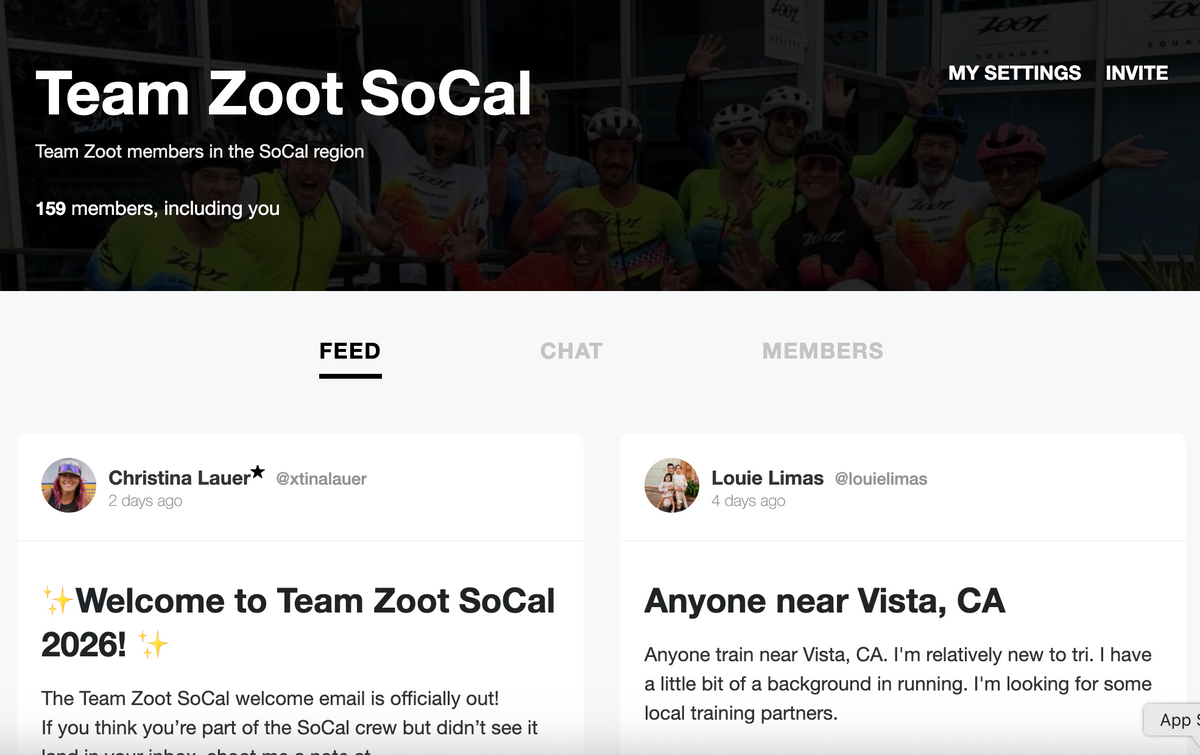Open Christina Lauer's name link
Image resolution: width=1200 pixels, height=755 pixels.
pyautogui.click(x=179, y=478)
